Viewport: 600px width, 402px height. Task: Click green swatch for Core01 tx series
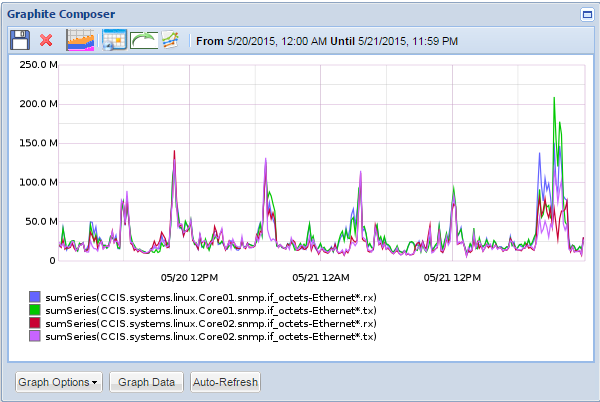(36, 310)
